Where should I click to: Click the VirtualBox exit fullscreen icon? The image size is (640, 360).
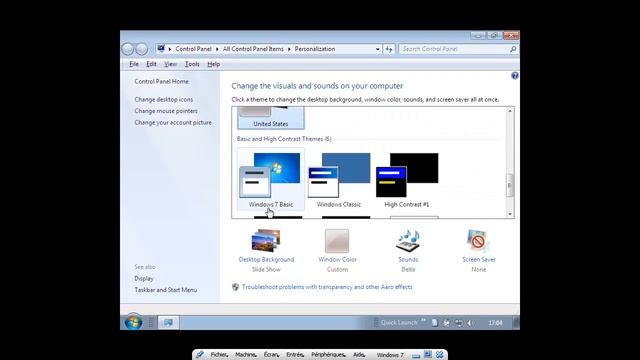point(427,355)
